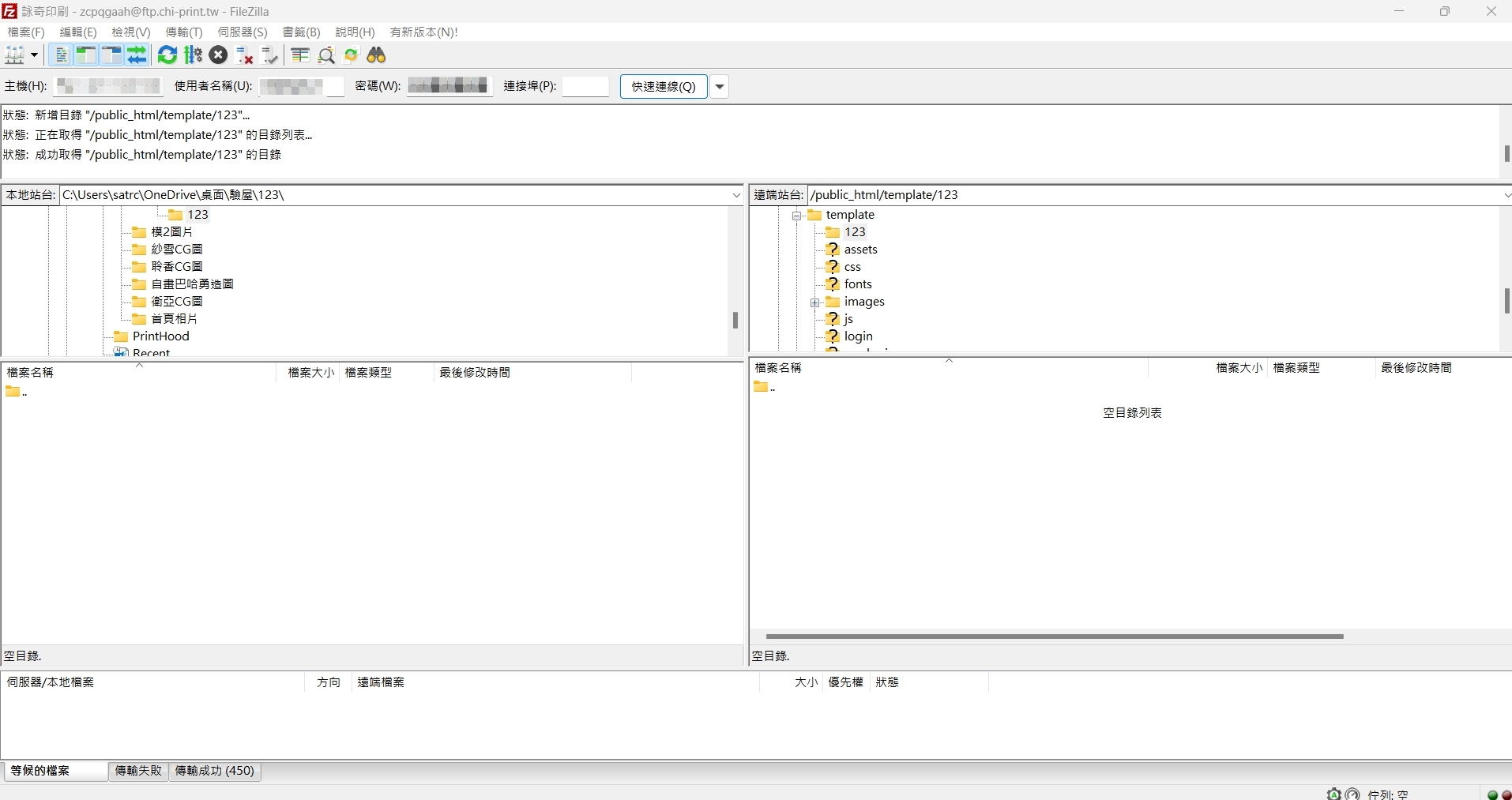Select the remote assets folder
The width and height of the screenshot is (1512, 800).
click(x=860, y=250)
